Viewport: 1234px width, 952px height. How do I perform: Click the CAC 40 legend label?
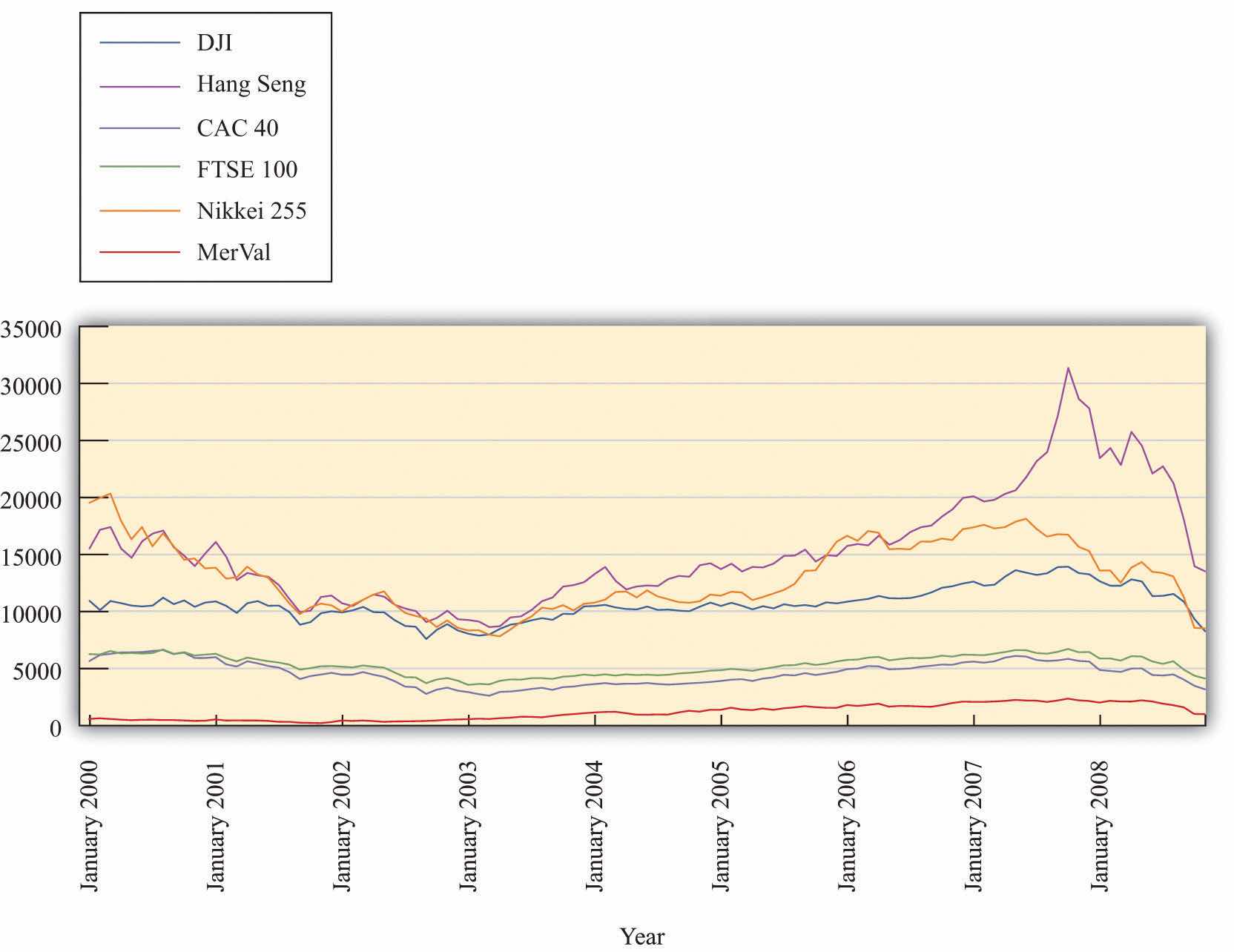click(x=237, y=128)
